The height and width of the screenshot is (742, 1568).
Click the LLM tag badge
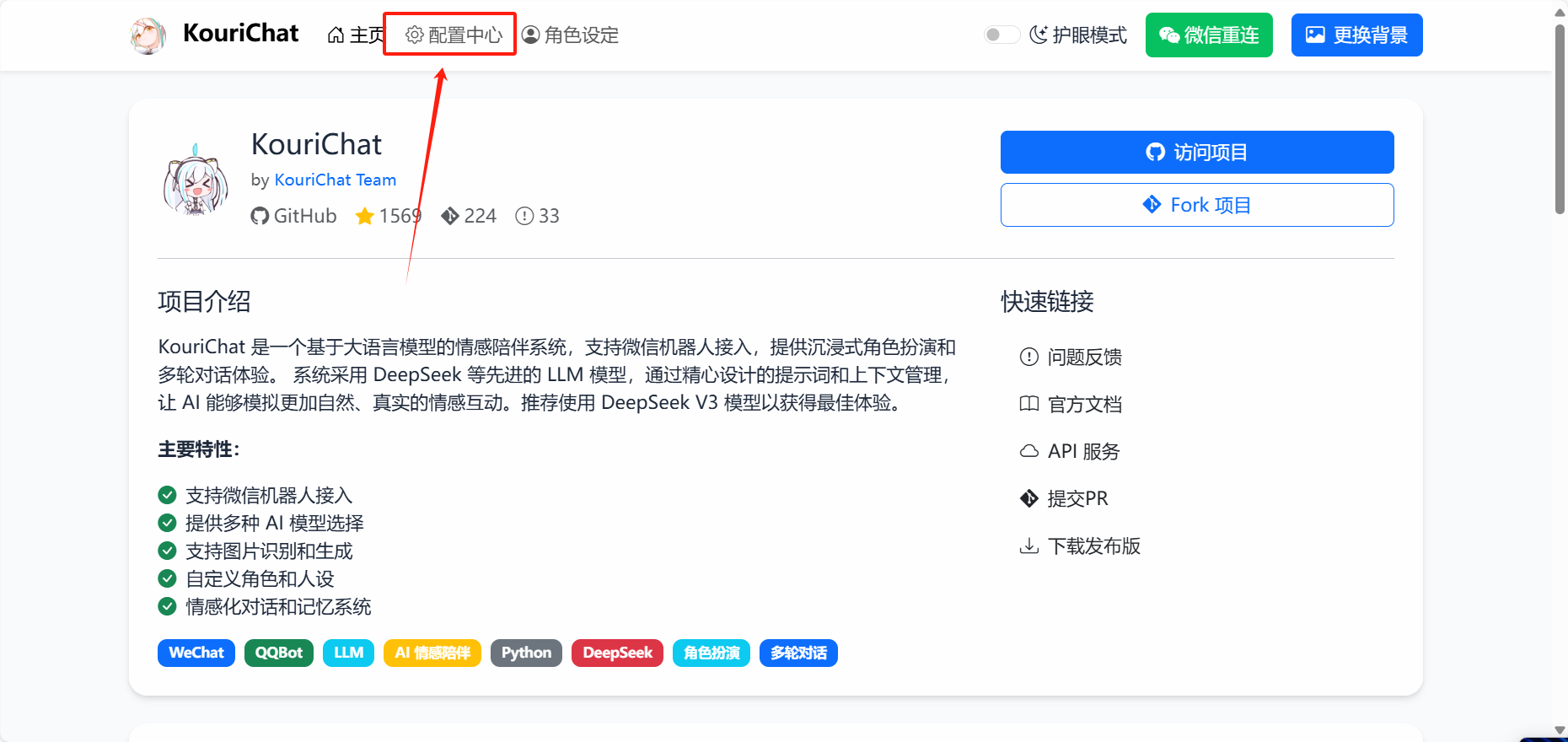tap(349, 653)
